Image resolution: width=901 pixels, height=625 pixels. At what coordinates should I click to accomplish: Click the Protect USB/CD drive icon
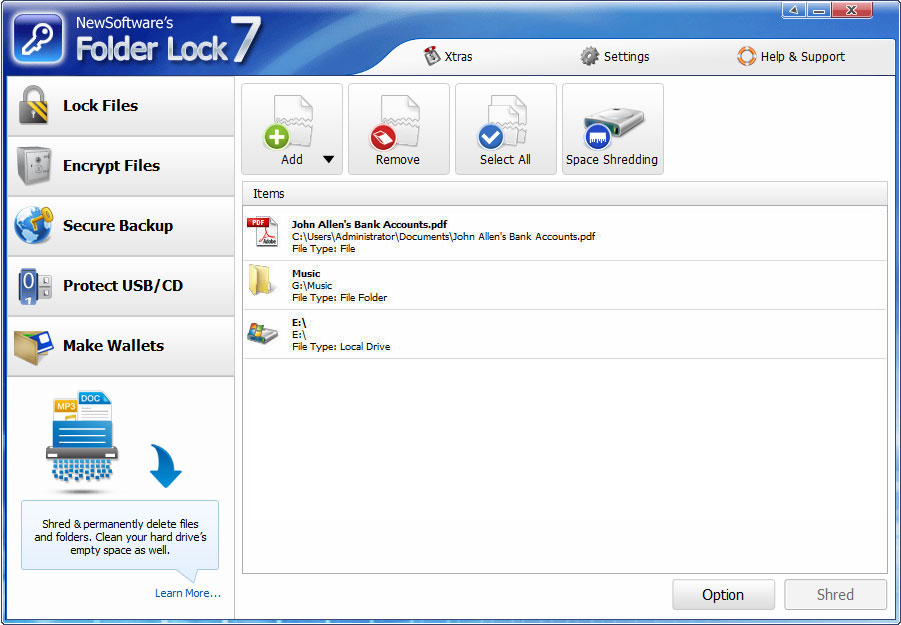pyautogui.click(x=34, y=286)
